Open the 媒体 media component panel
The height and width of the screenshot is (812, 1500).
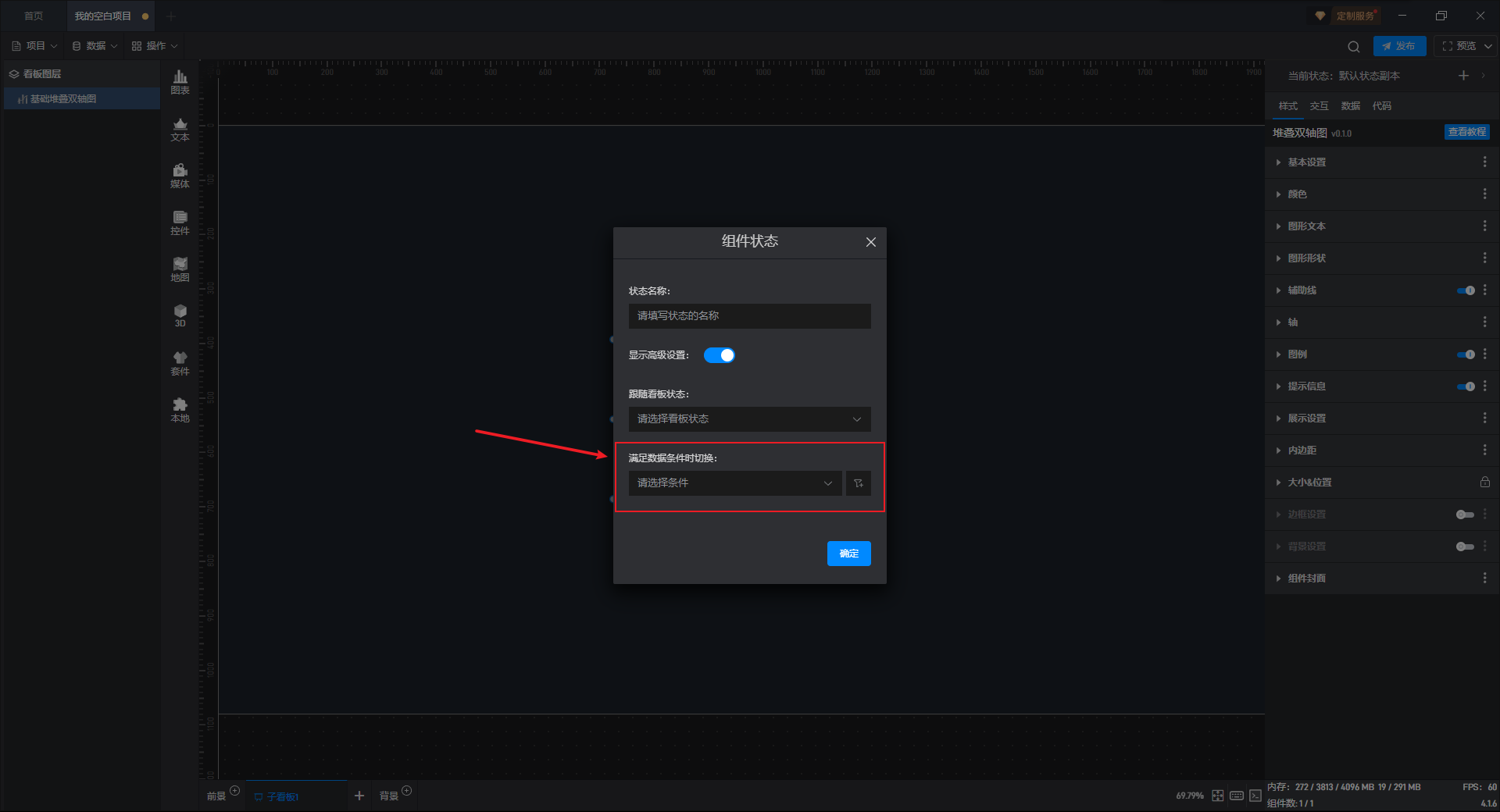click(180, 176)
